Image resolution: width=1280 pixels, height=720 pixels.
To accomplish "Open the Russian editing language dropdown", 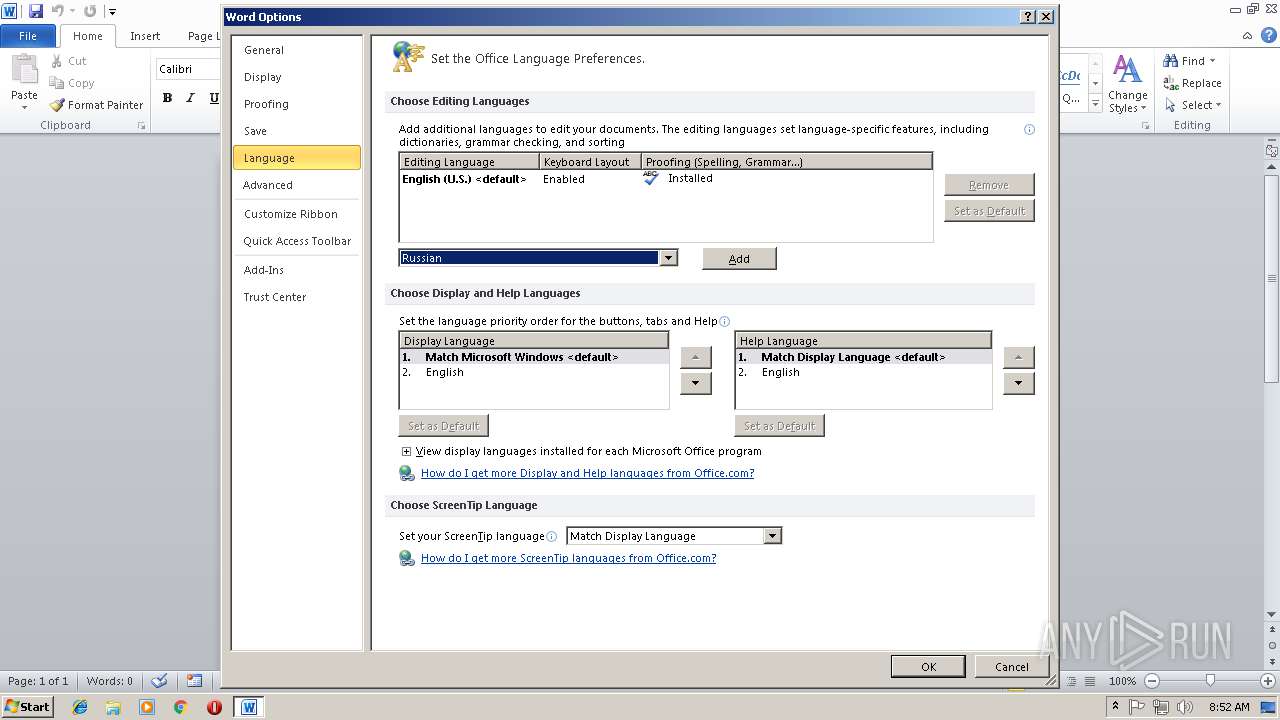I will tap(668, 258).
